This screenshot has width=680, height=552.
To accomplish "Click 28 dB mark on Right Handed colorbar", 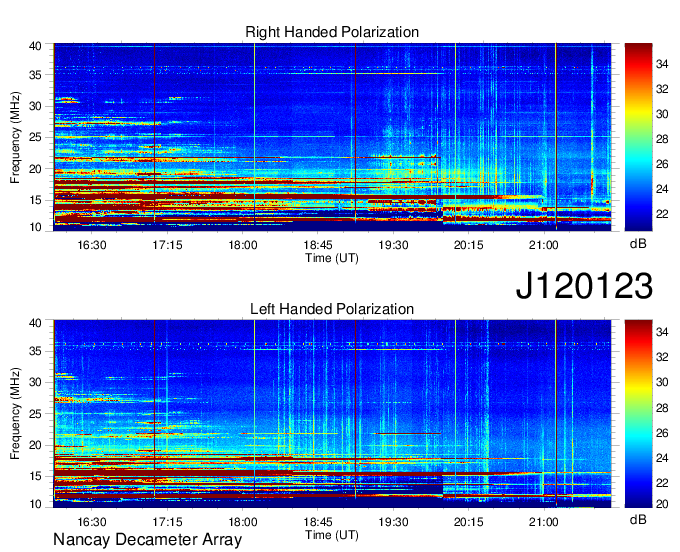I will pyautogui.click(x=662, y=139).
